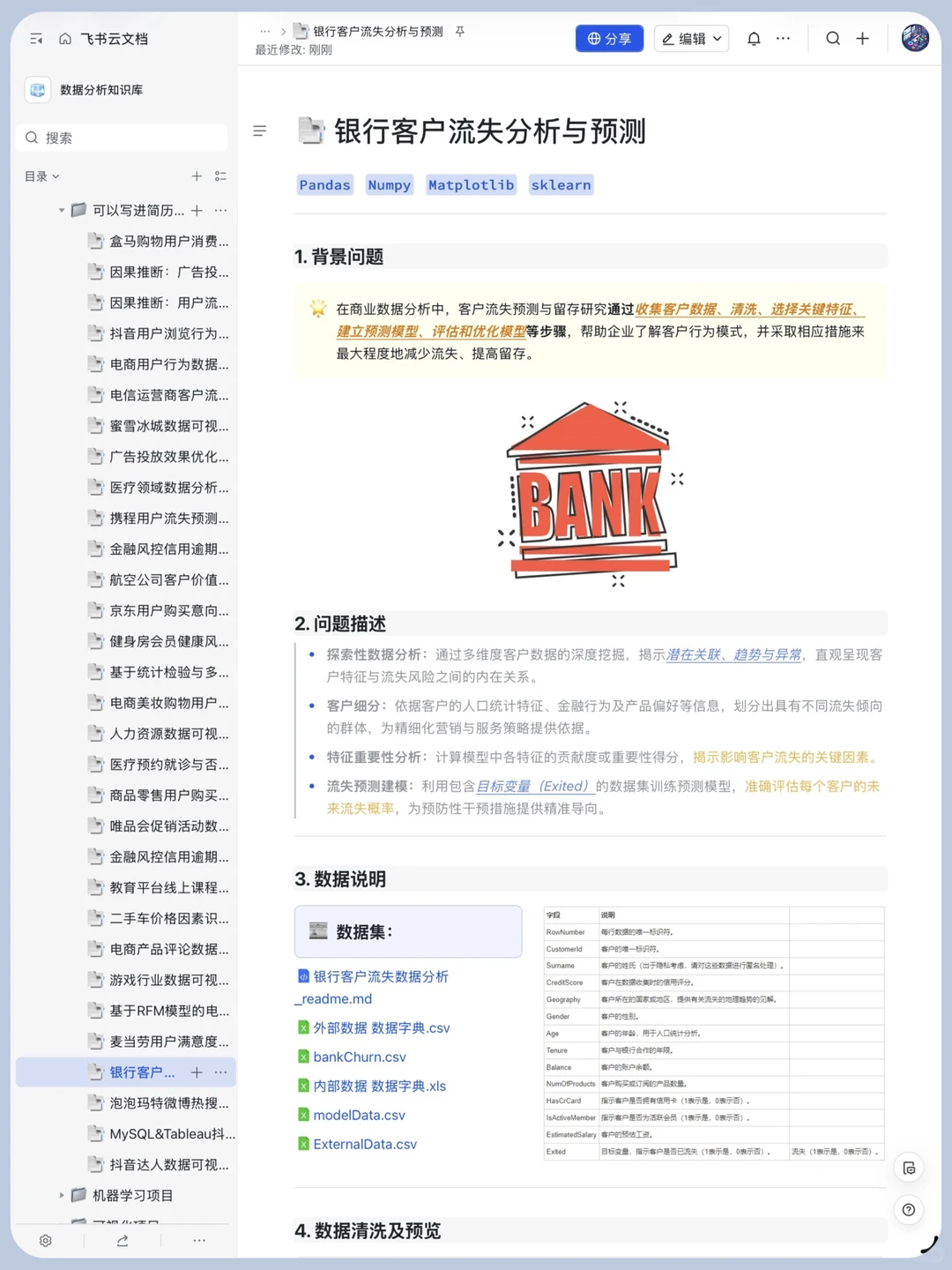This screenshot has width=952, height=1270.
Task: Open 外部数据 数据字典.csv file
Action: tap(374, 1027)
